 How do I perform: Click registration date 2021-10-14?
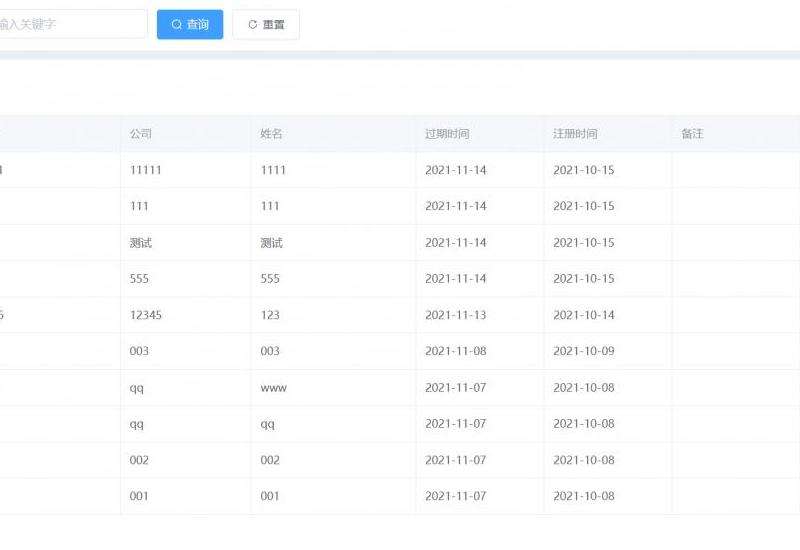click(584, 315)
